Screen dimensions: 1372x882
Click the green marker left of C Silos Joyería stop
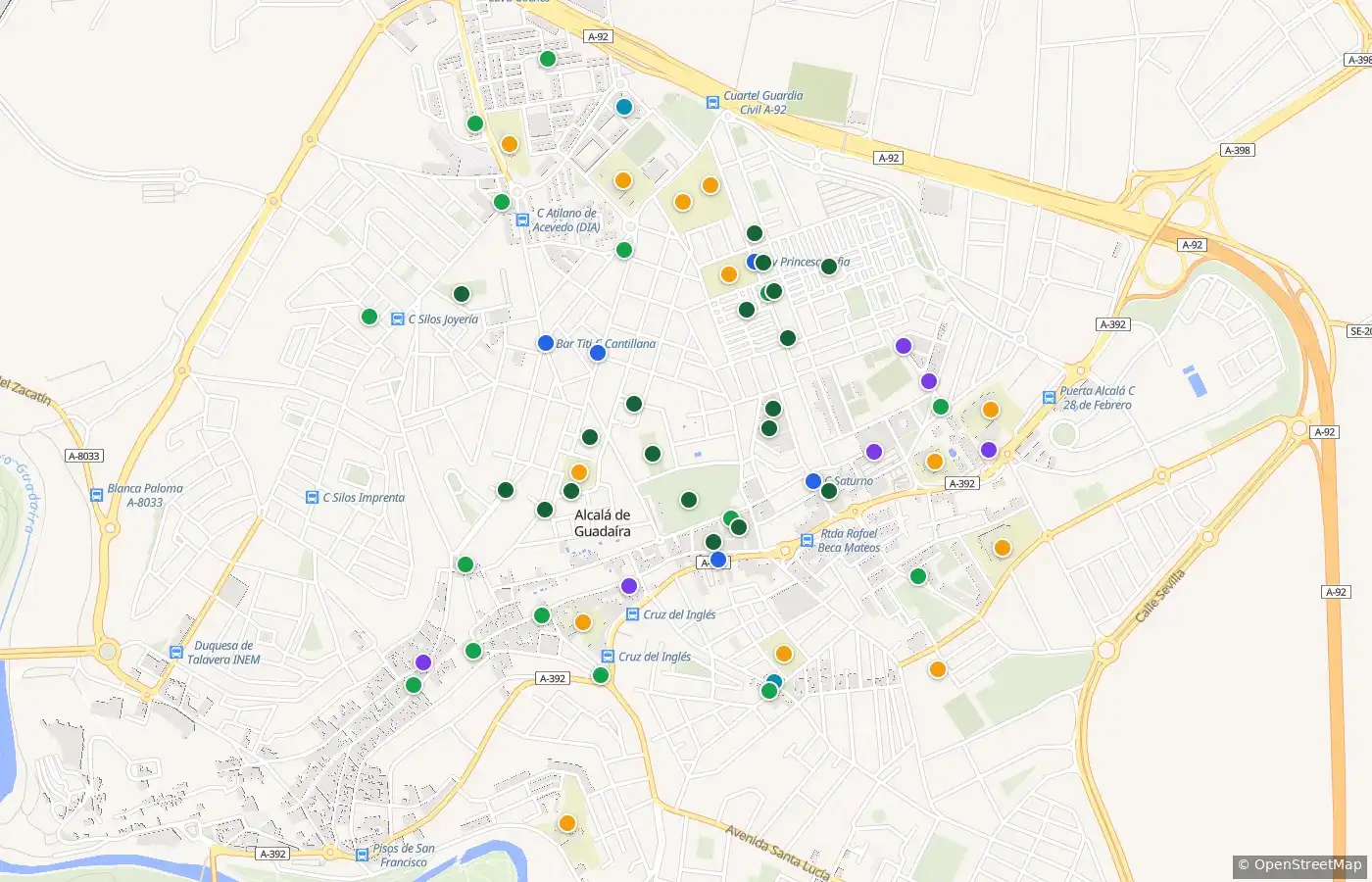(x=369, y=317)
